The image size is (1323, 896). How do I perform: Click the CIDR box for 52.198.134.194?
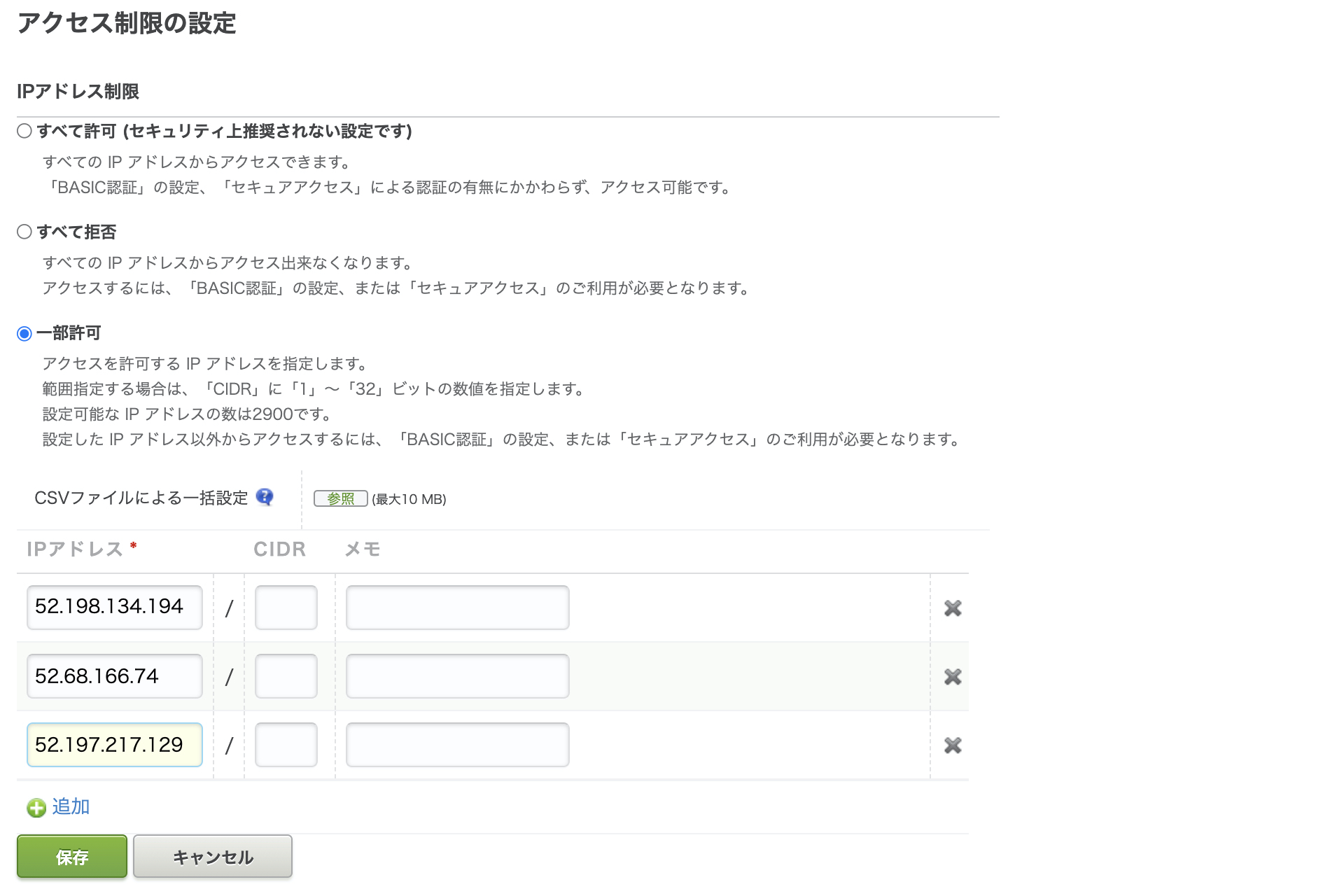point(286,607)
